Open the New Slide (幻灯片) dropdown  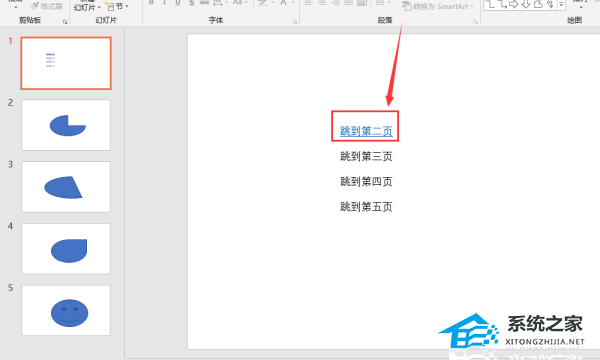pyautogui.click(x=87, y=7)
